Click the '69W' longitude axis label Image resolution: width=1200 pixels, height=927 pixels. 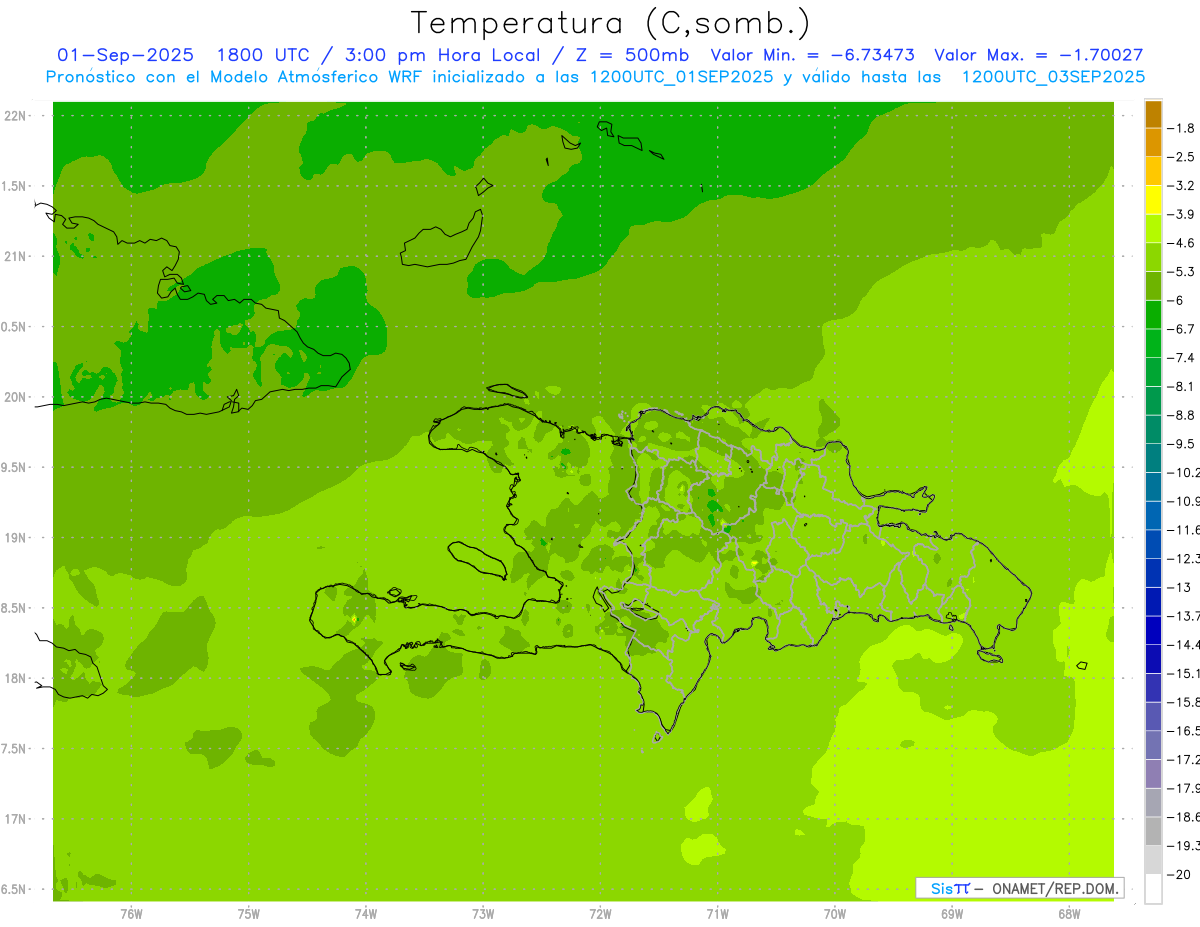pos(951,913)
